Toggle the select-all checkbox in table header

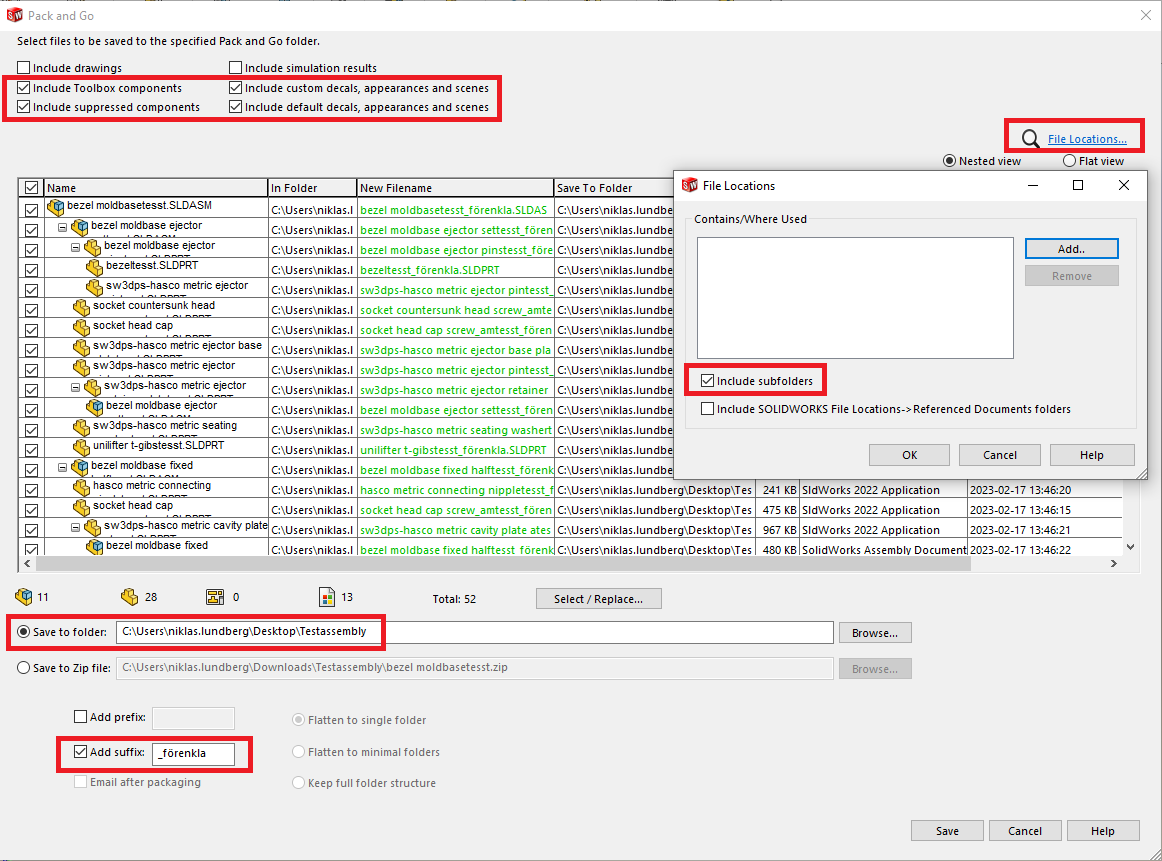pos(31,188)
